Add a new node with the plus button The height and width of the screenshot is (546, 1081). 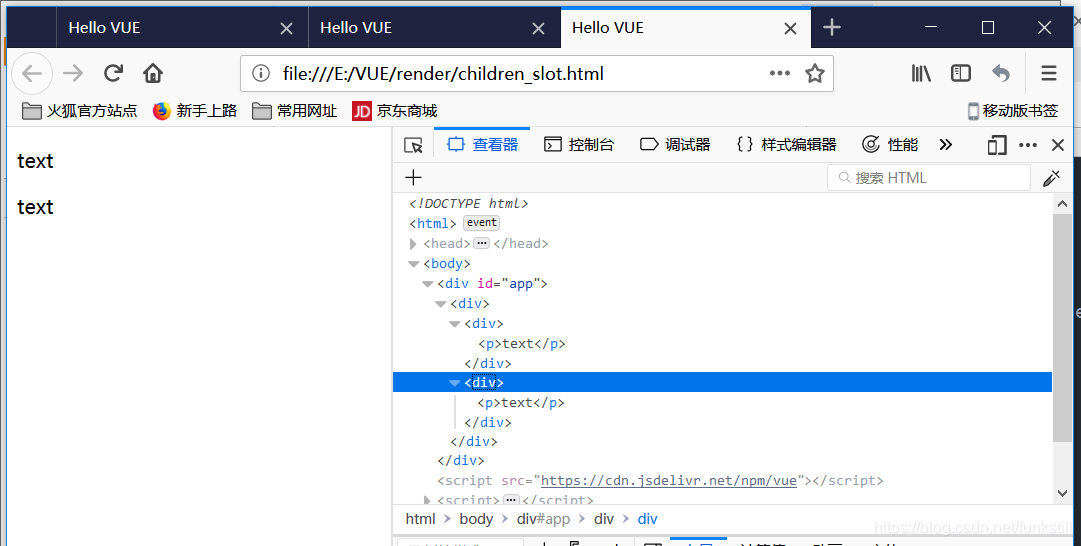(x=413, y=177)
